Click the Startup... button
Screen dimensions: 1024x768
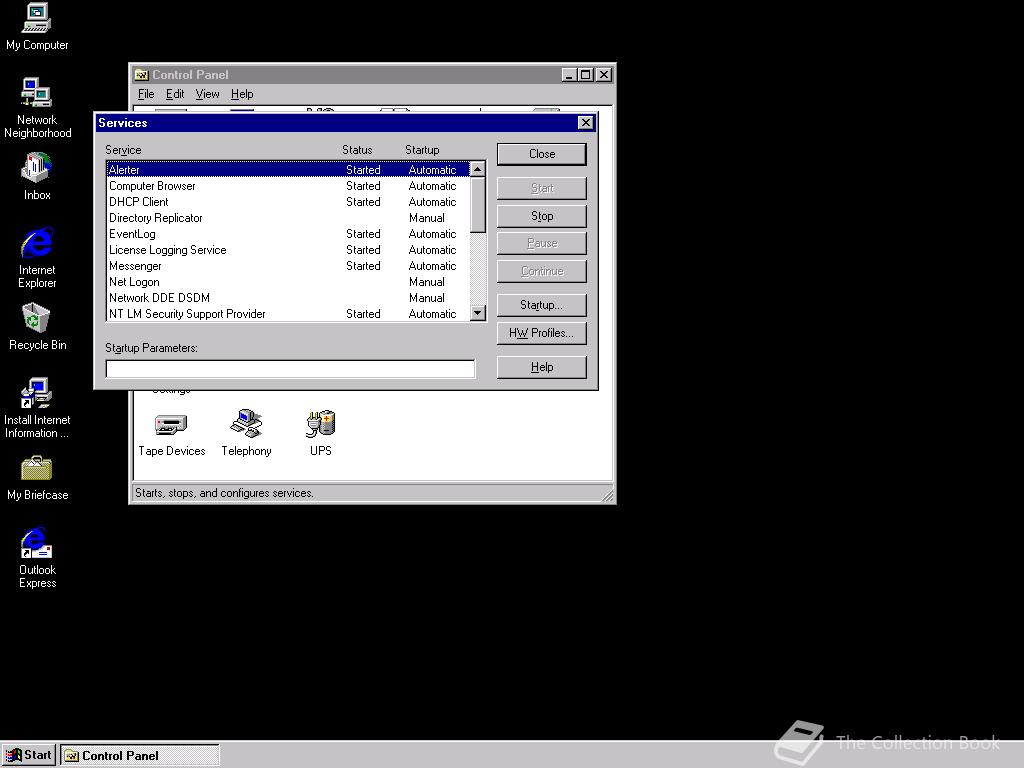[541, 305]
